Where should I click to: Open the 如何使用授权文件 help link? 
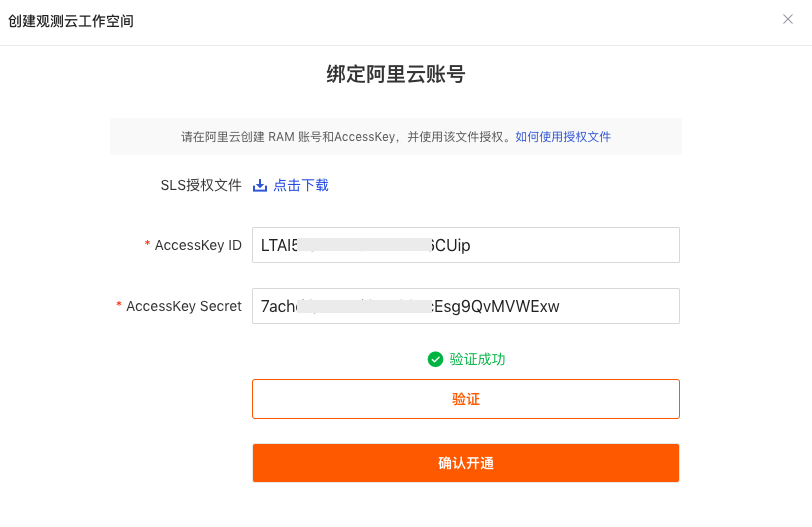[x=563, y=137]
